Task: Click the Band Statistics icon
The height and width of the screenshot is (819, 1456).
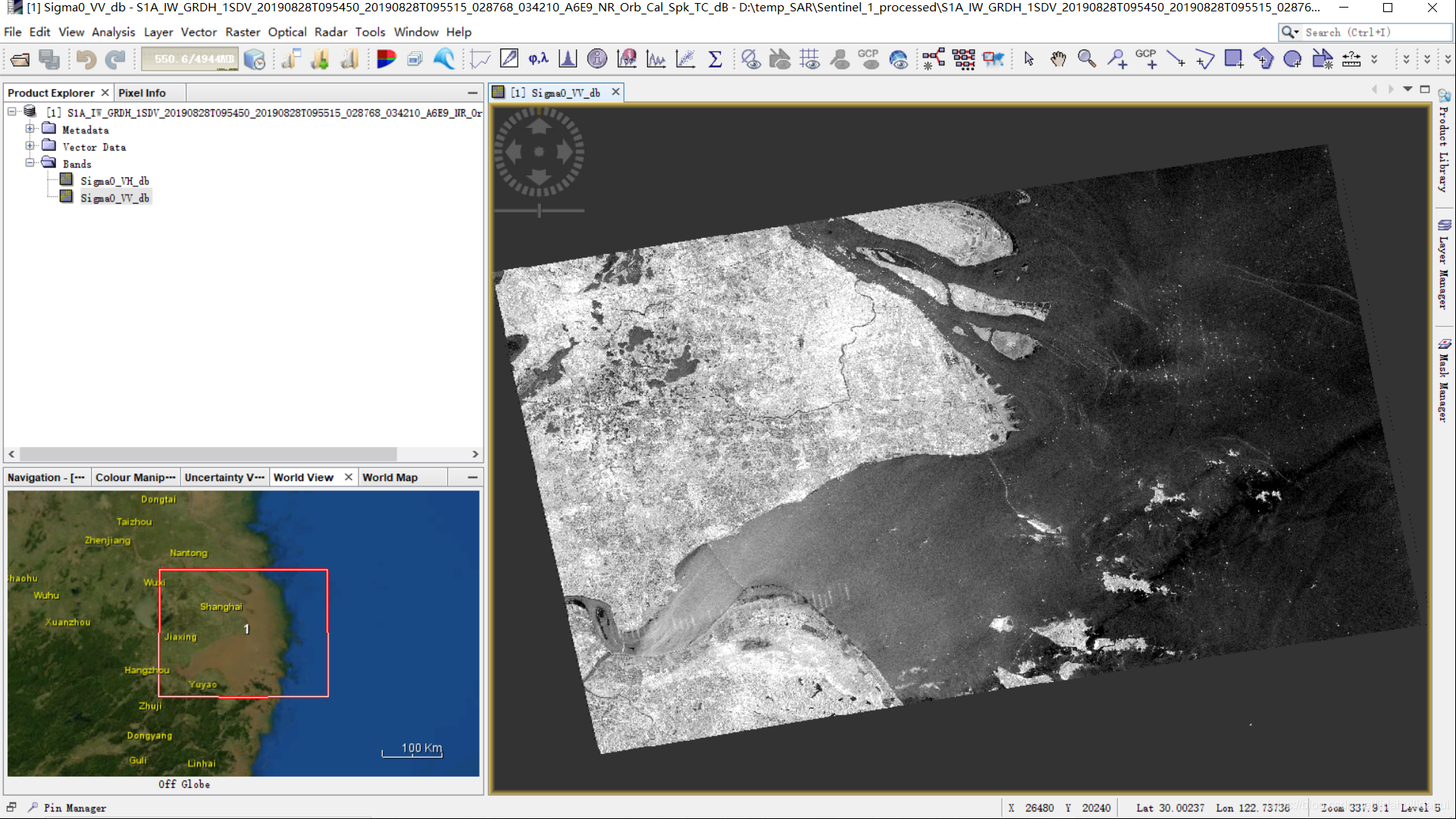Action: (x=714, y=59)
